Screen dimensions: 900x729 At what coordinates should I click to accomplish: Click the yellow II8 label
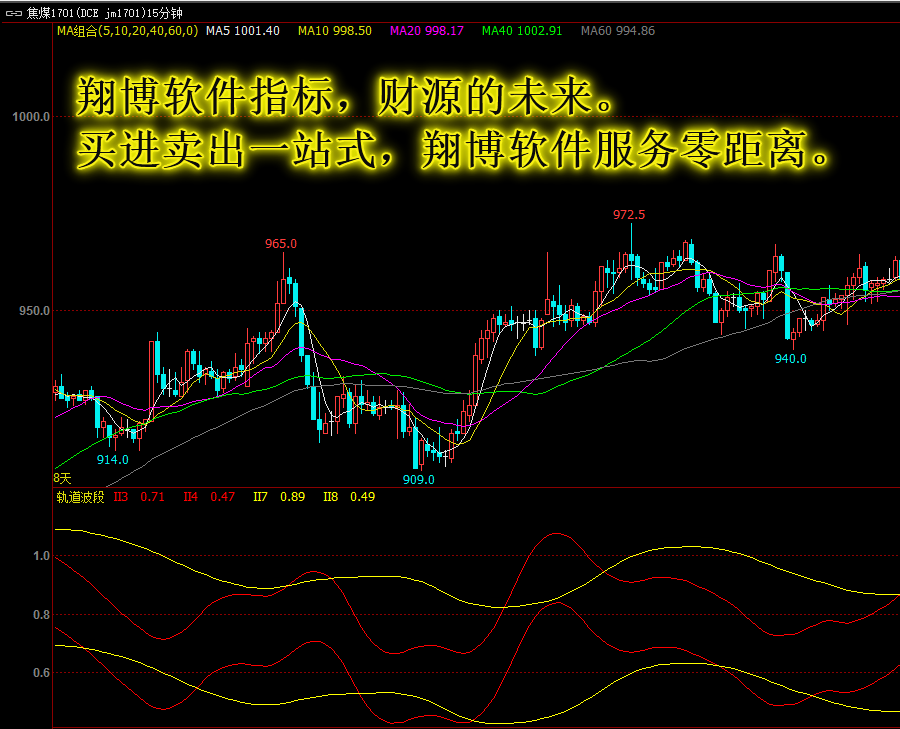click(x=331, y=497)
